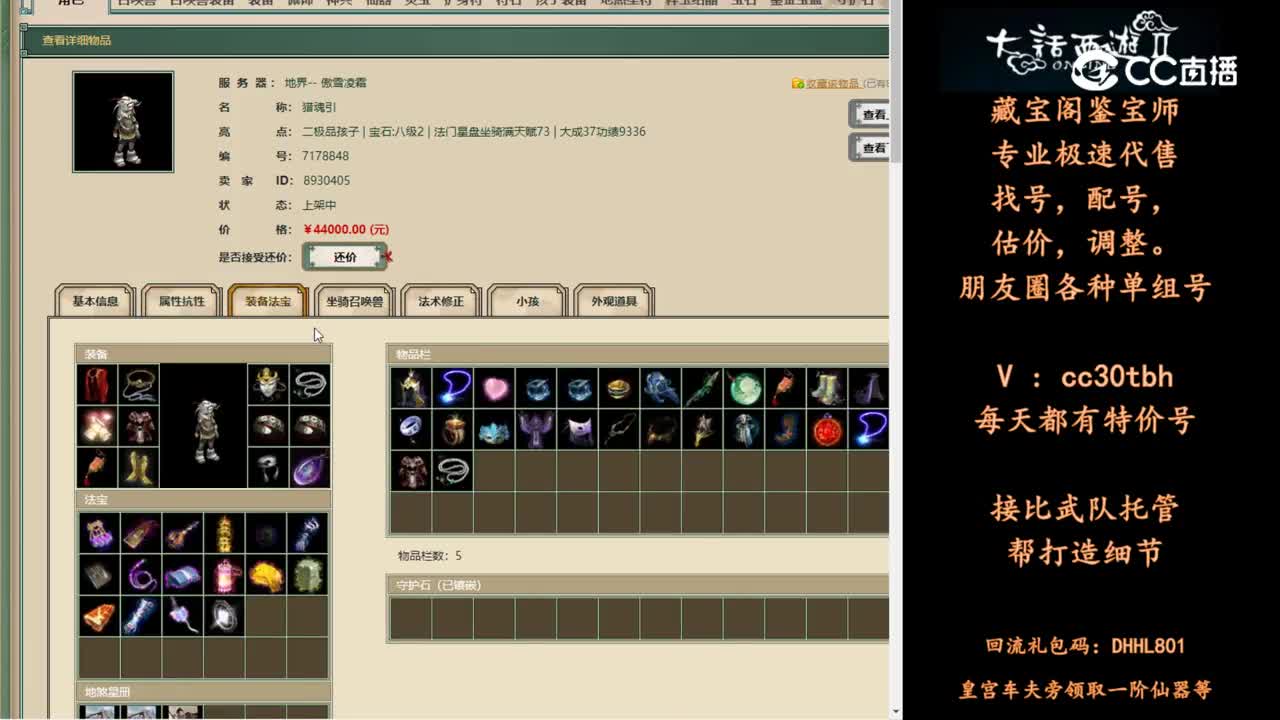Select the glowing gloves equipment icon
The image size is (1280, 720).
97,426
